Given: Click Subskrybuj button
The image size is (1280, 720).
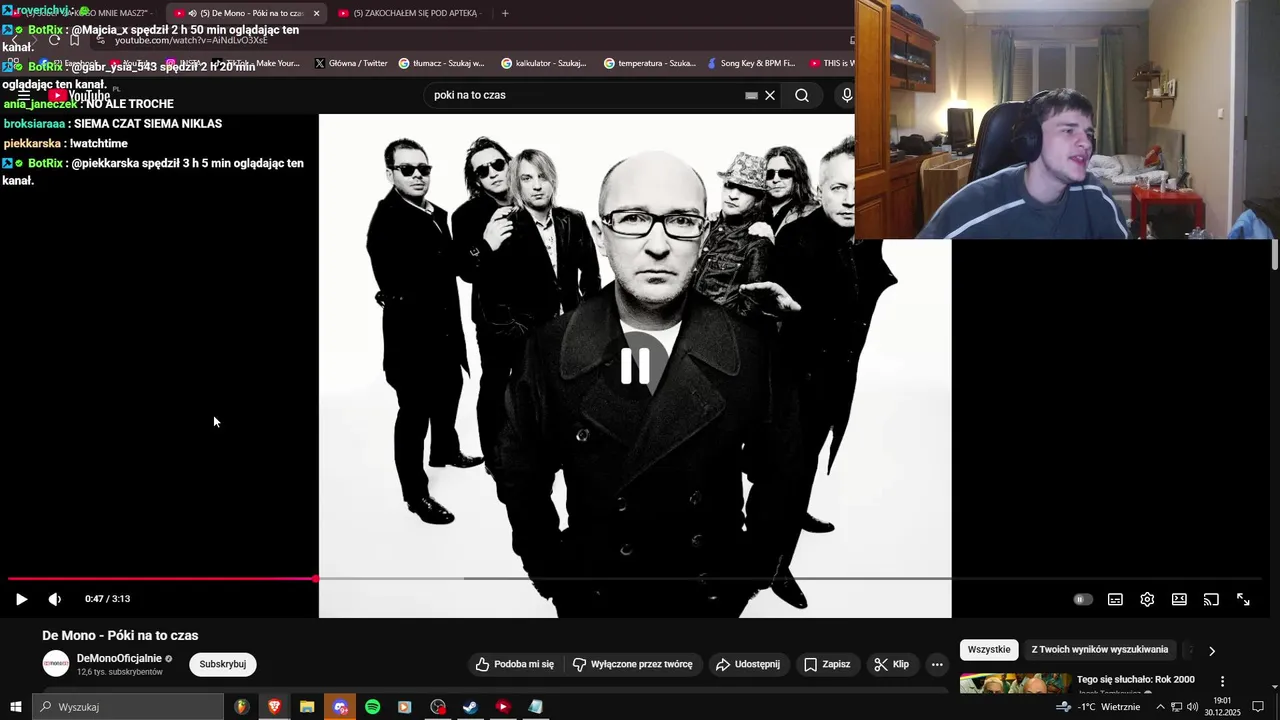Looking at the screenshot, I should (x=223, y=664).
